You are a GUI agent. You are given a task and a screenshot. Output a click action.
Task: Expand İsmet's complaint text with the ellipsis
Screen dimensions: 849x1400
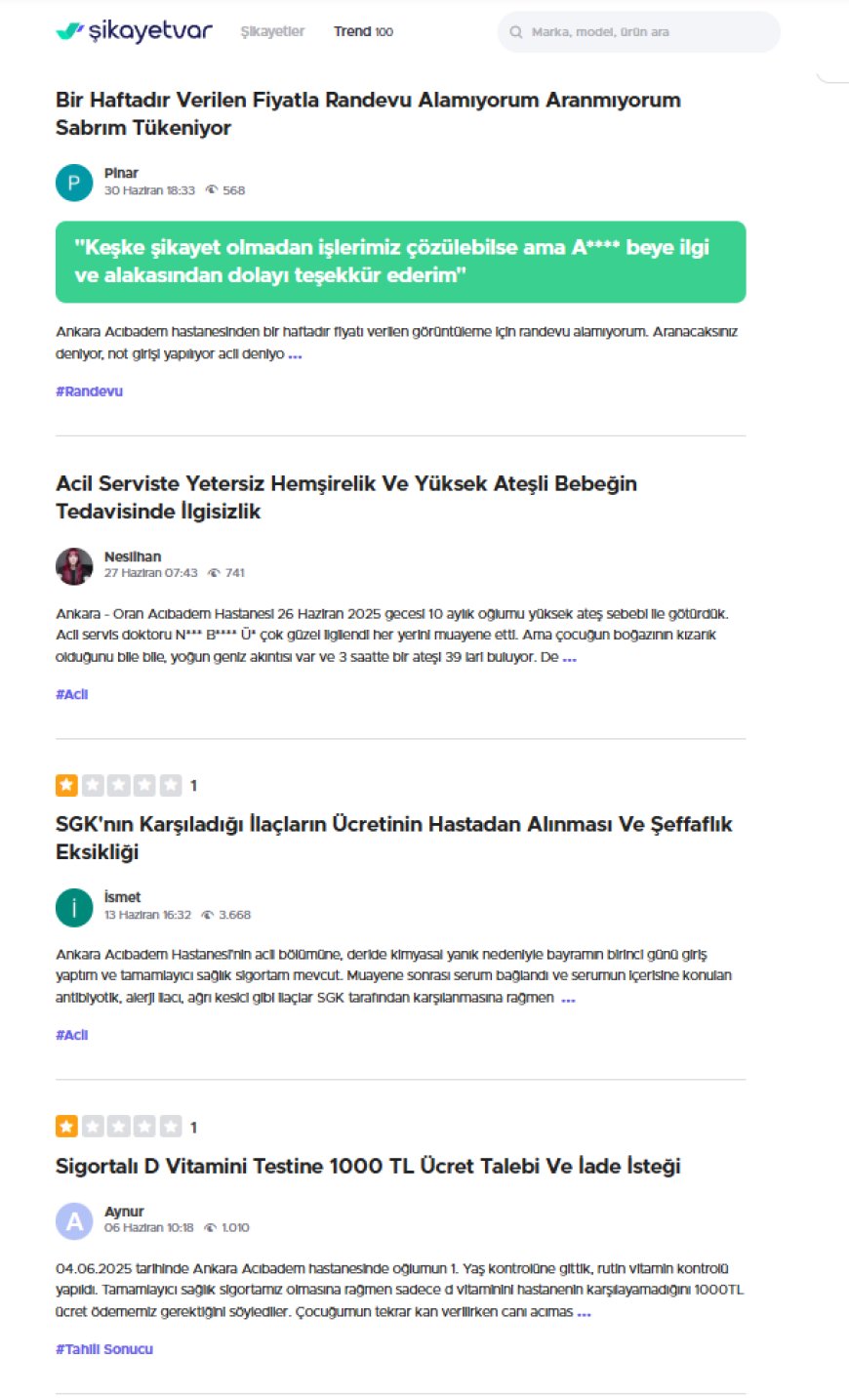pyautogui.click(x=568, y=999)
